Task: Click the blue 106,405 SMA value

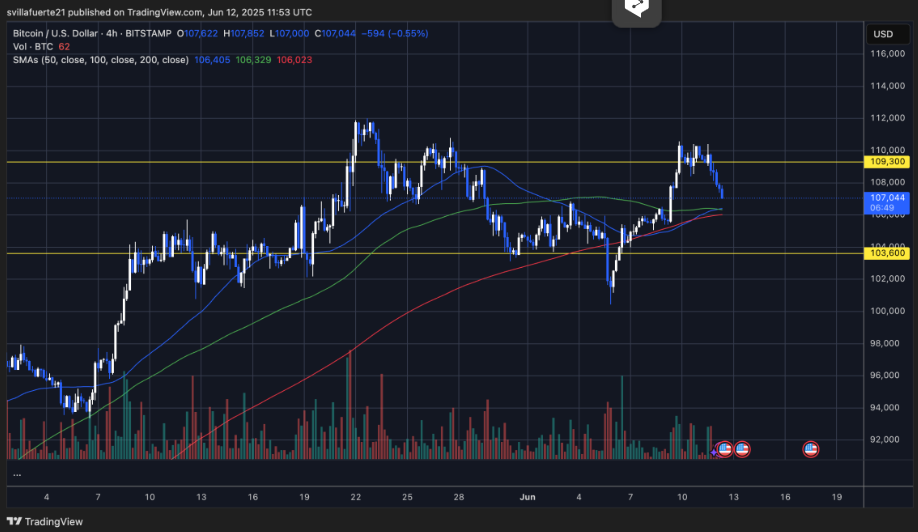Action: coord(212,59)
